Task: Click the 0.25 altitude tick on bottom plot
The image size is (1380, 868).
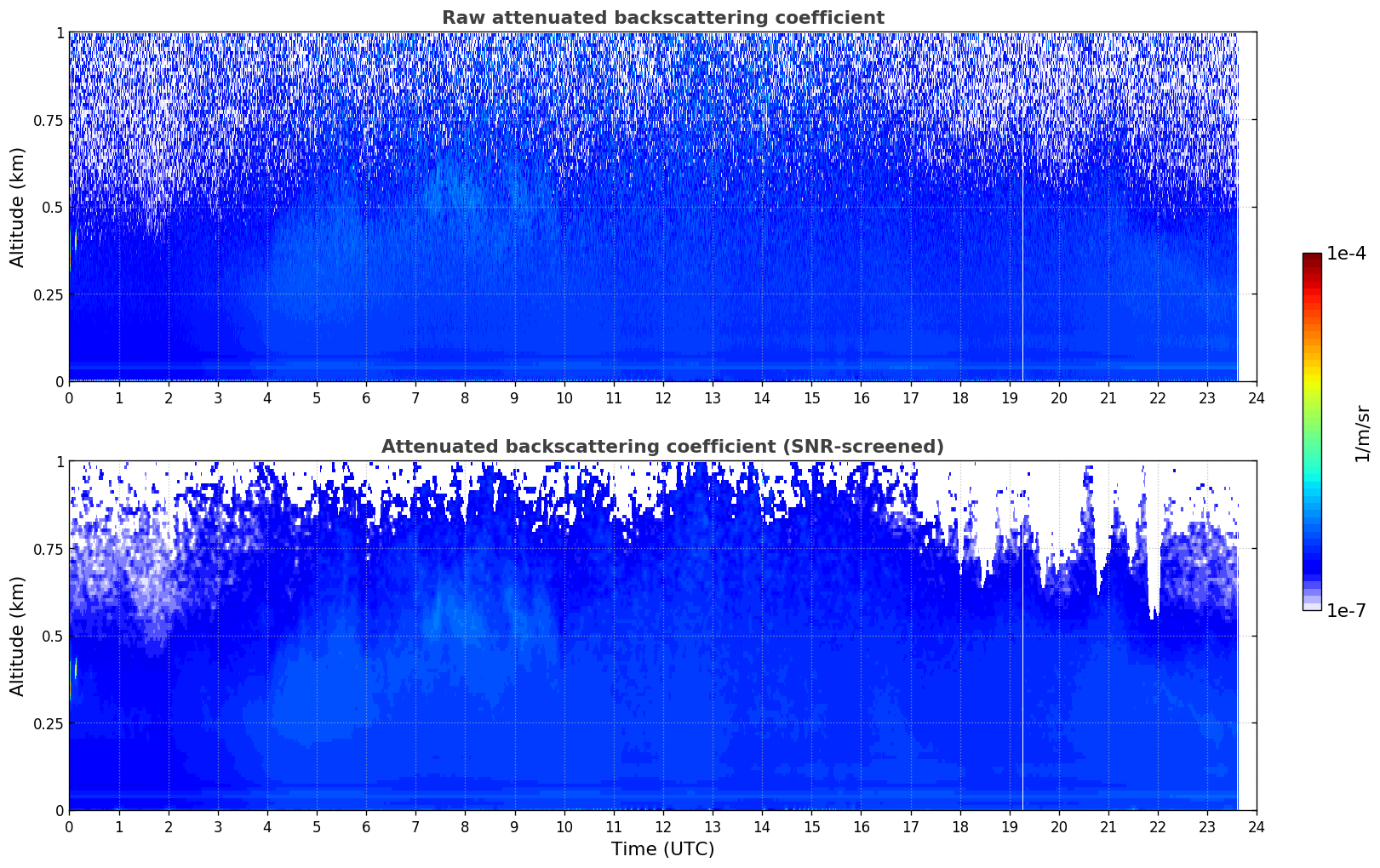Action: 49,723
